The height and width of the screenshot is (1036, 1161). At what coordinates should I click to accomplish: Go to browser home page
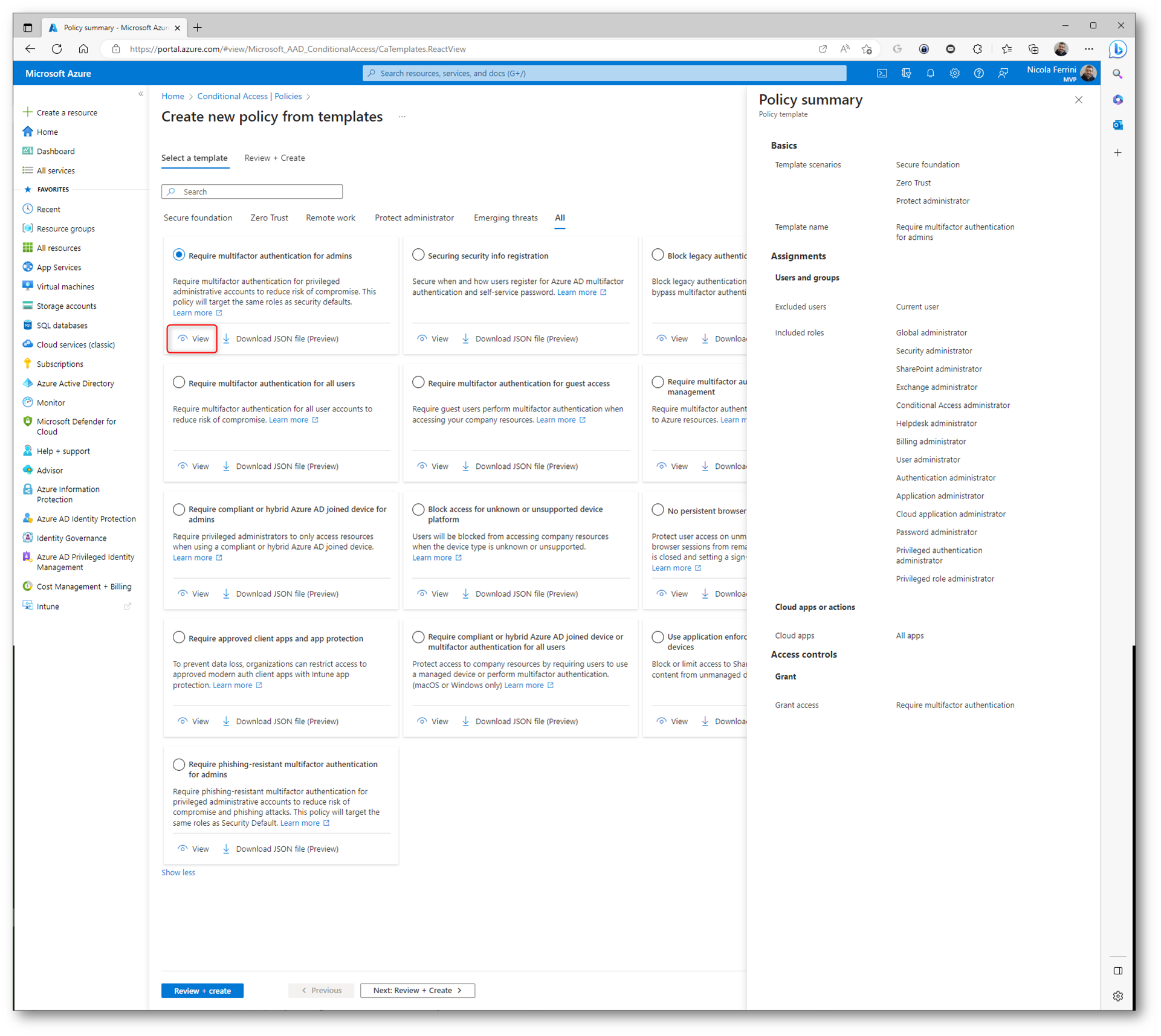(x=83, y=49)
